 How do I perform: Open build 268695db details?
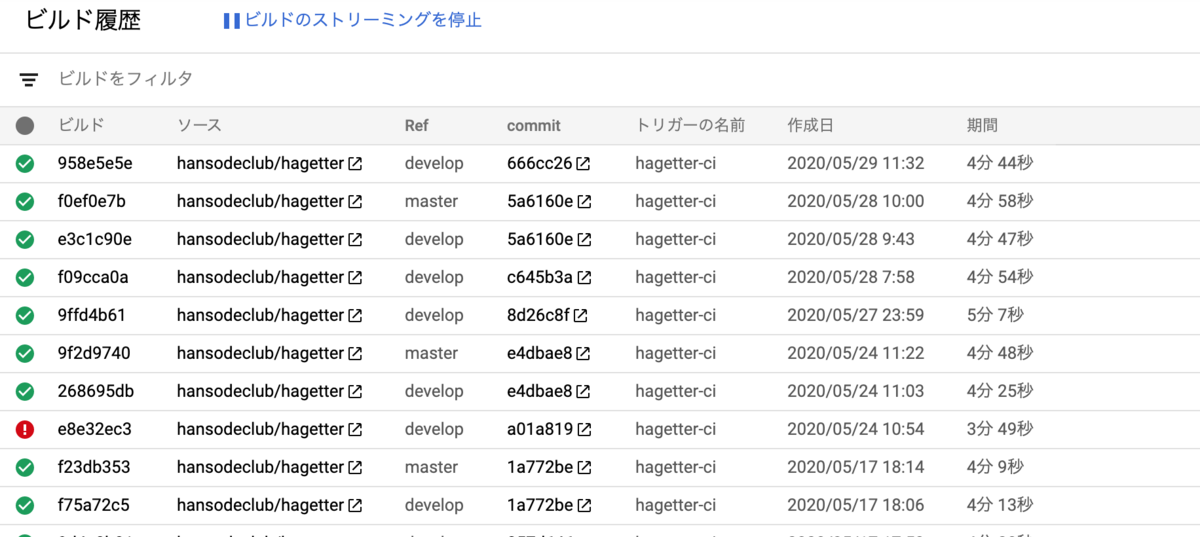coord(96,391)
